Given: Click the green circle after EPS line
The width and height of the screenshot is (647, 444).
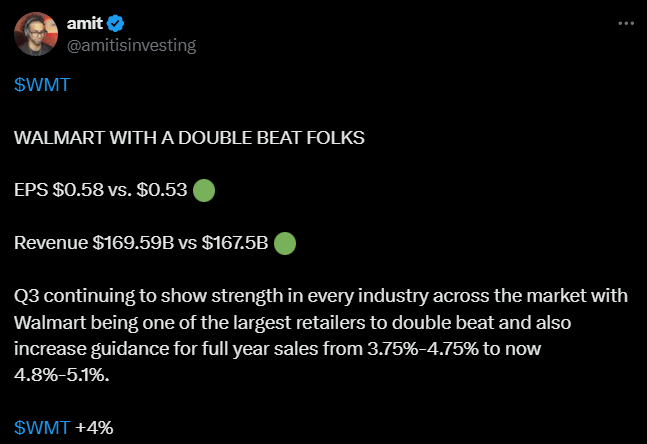Looking at the screenshot, I should point(204,191).
